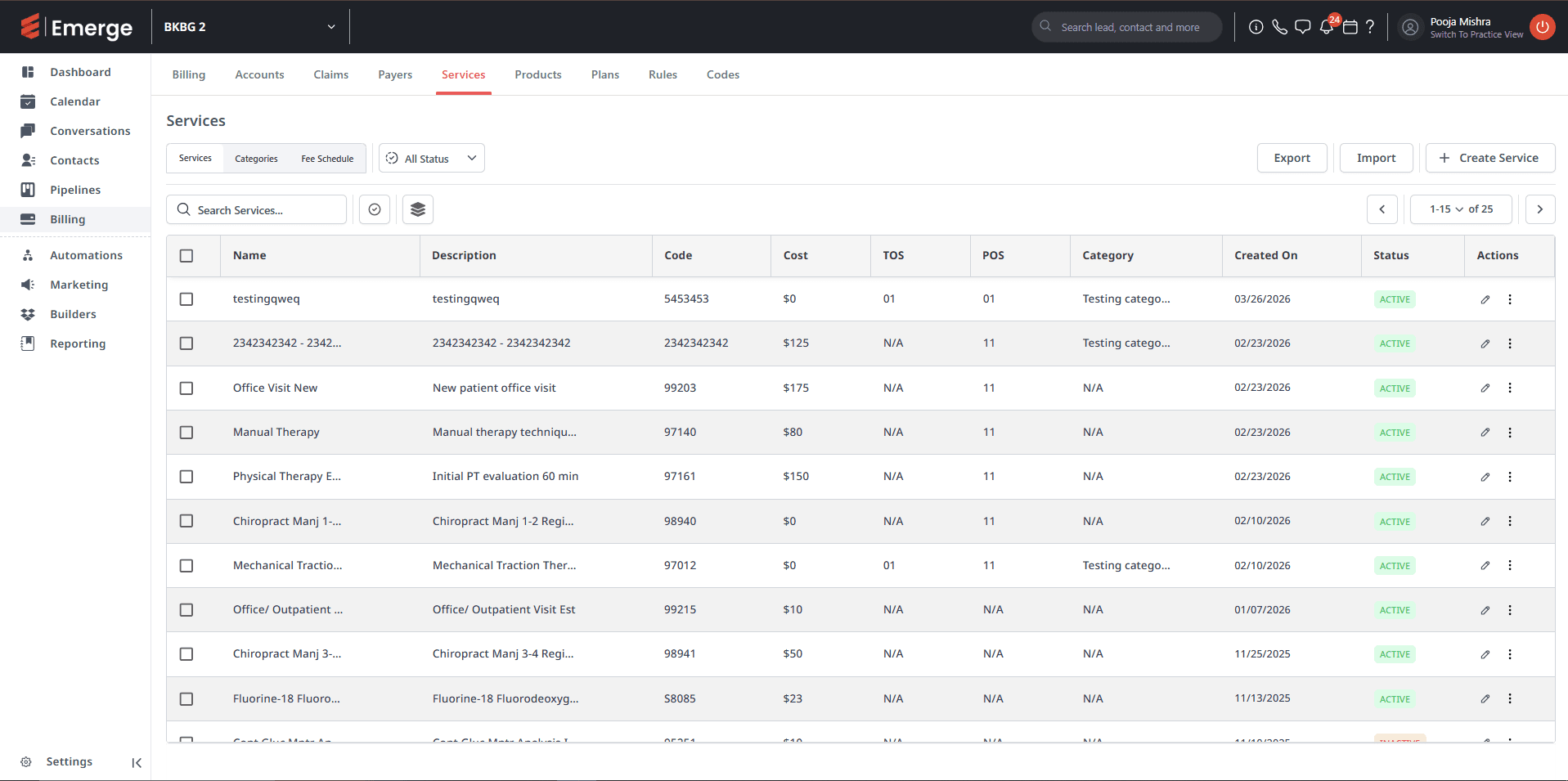
Task: Check the testingqweq service row
Action: coord(186,299)
